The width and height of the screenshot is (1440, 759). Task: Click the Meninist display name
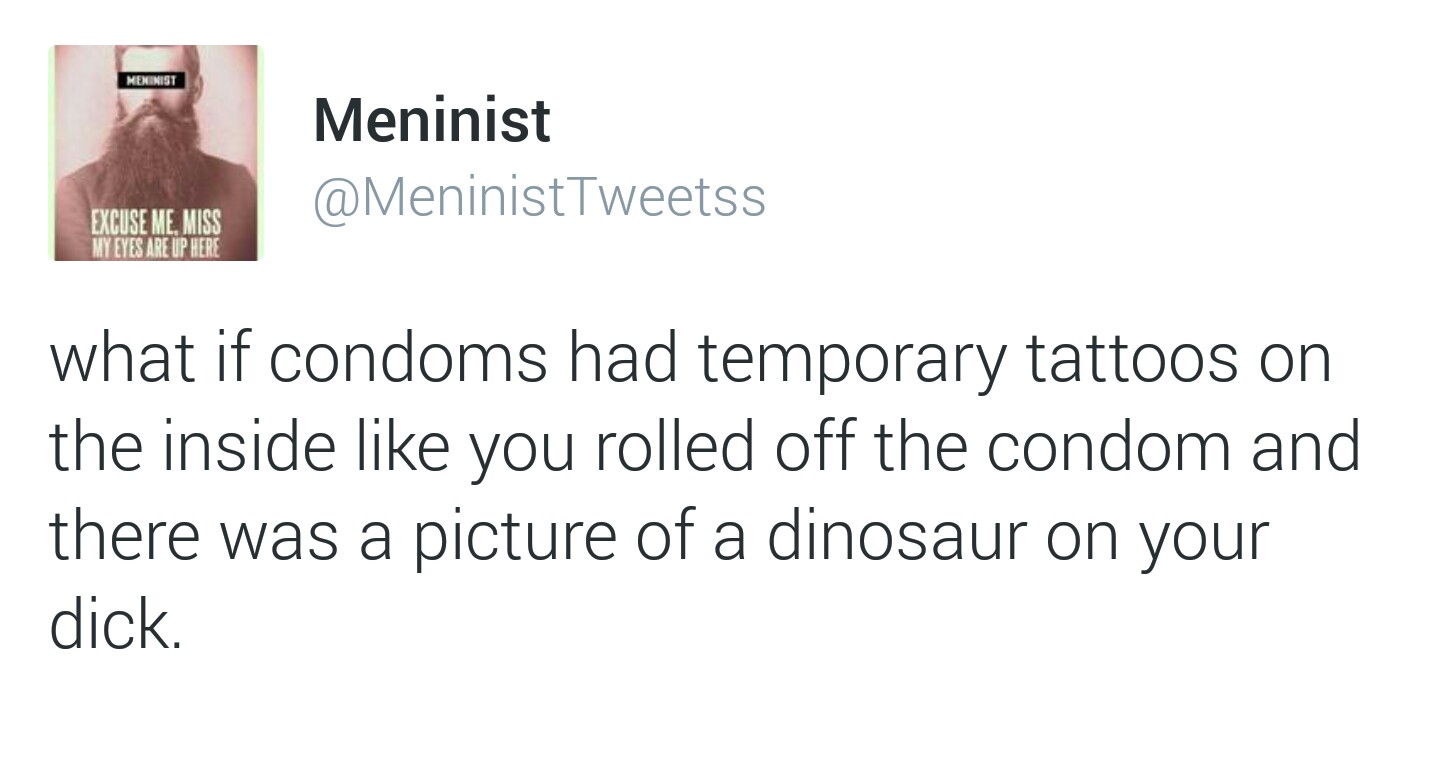click(x=432, y=121)
